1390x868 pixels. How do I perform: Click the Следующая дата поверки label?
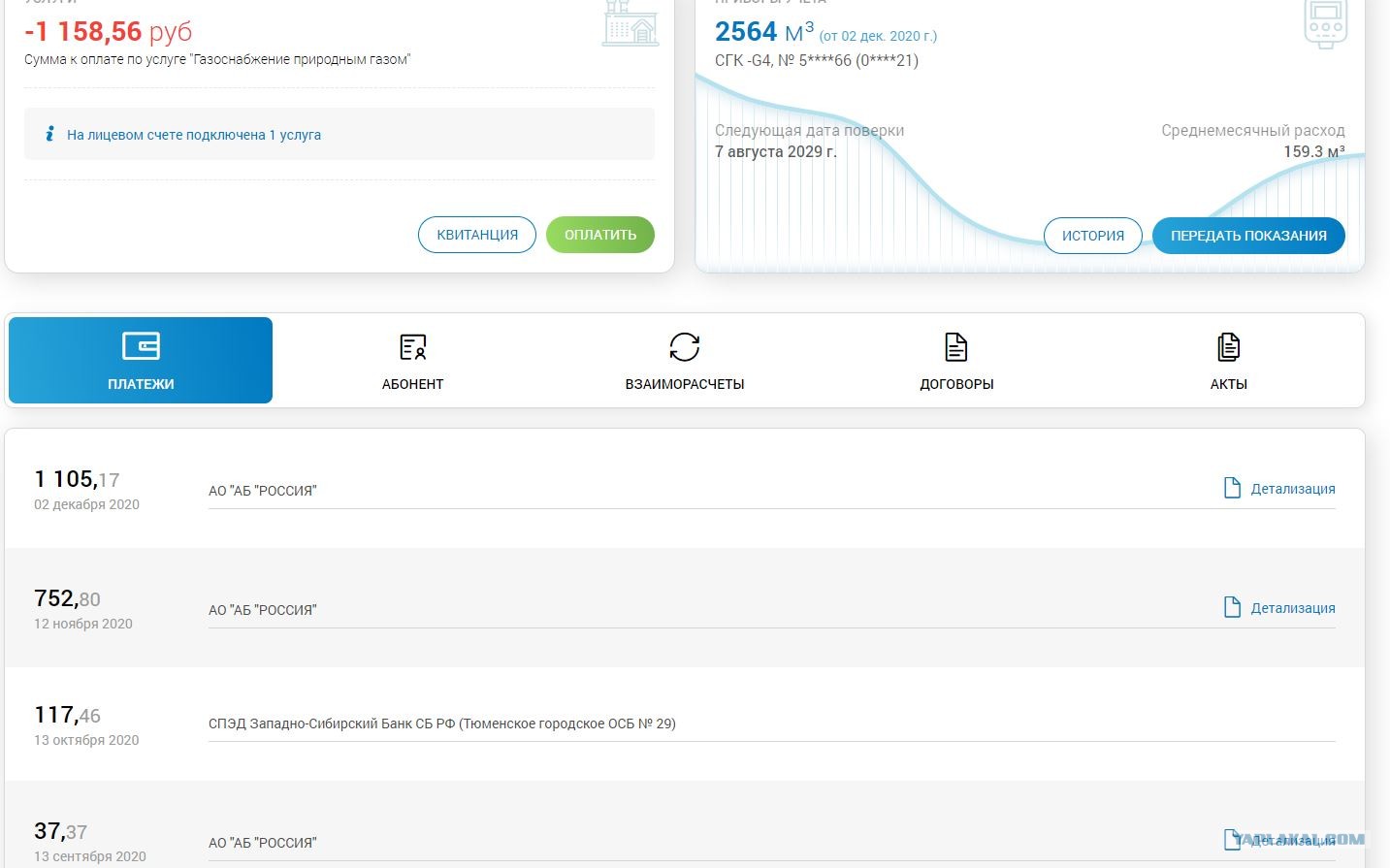click(809, 130)
